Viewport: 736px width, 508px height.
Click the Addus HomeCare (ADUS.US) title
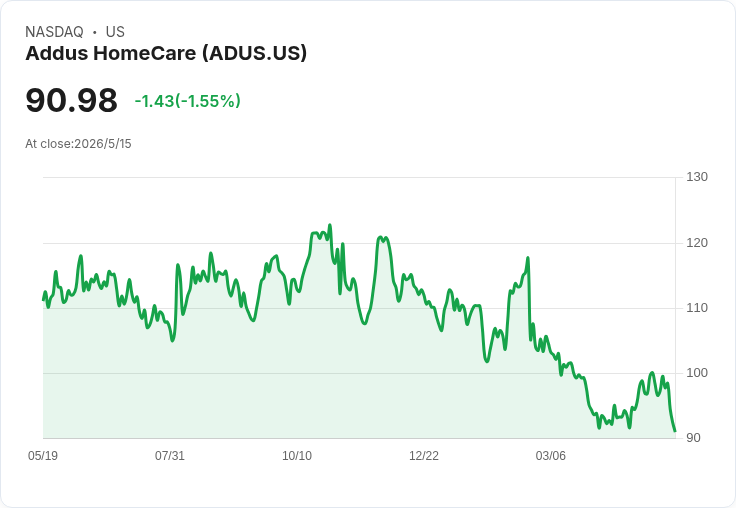(166, 53)
